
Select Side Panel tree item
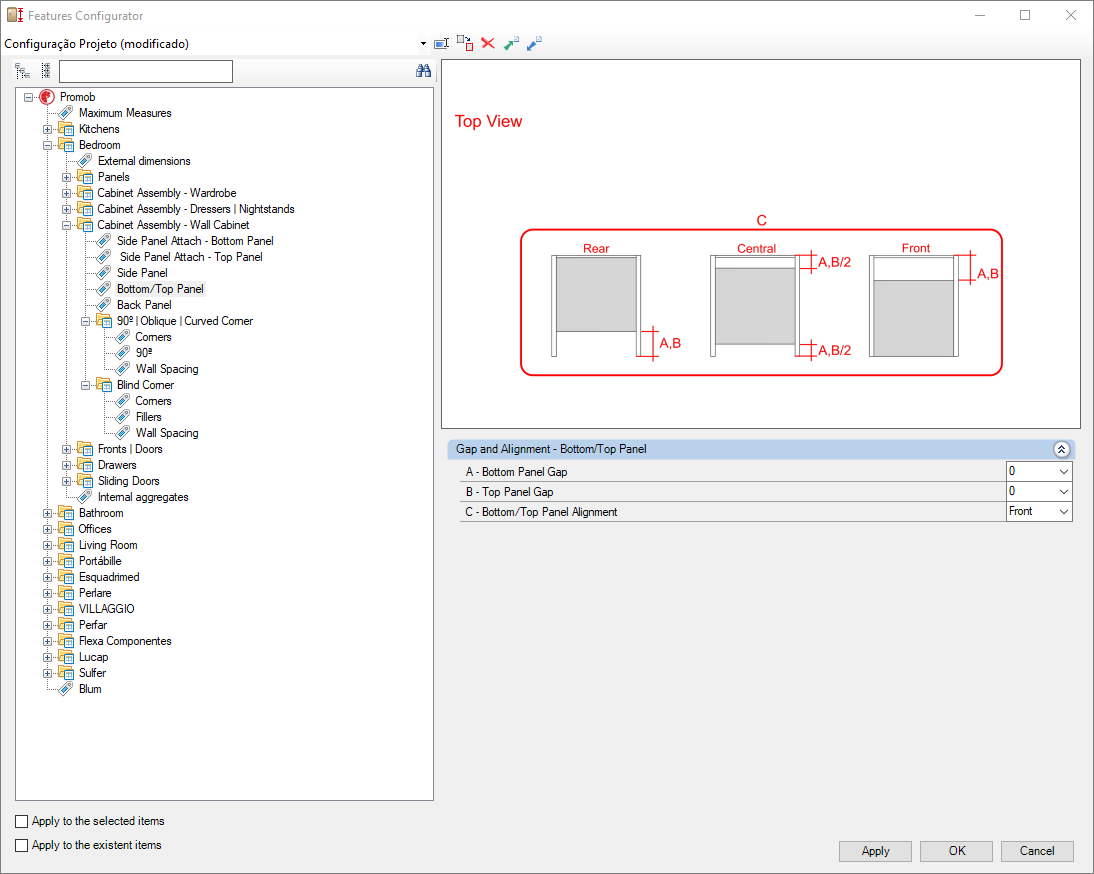coord(142,273)
